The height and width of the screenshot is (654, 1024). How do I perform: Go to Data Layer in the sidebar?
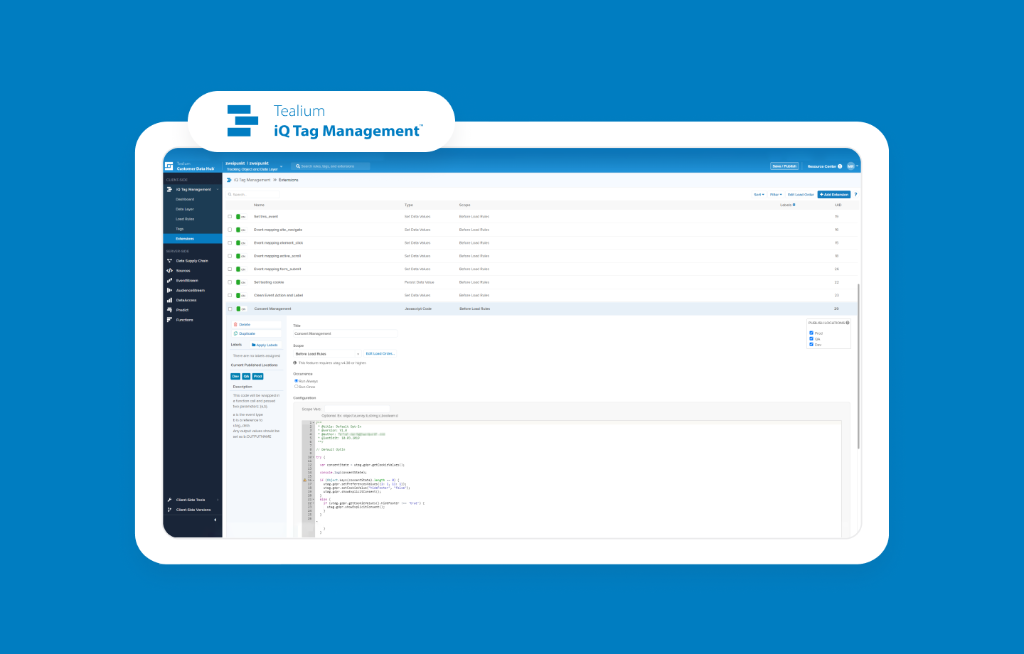185,209
